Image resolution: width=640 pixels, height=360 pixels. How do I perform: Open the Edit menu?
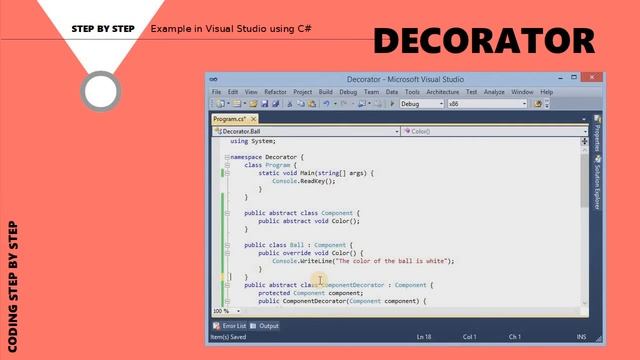coord(233,92)
